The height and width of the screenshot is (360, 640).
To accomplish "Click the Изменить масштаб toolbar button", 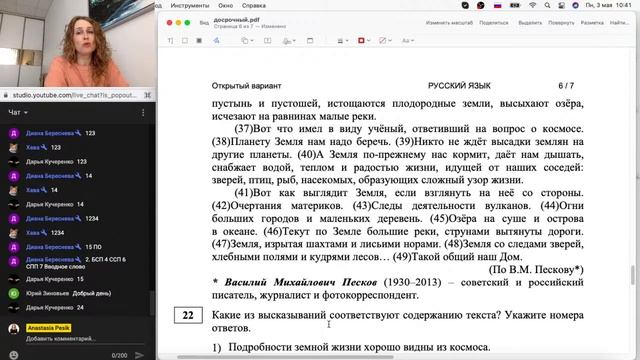I will click(x=449, y=23).
